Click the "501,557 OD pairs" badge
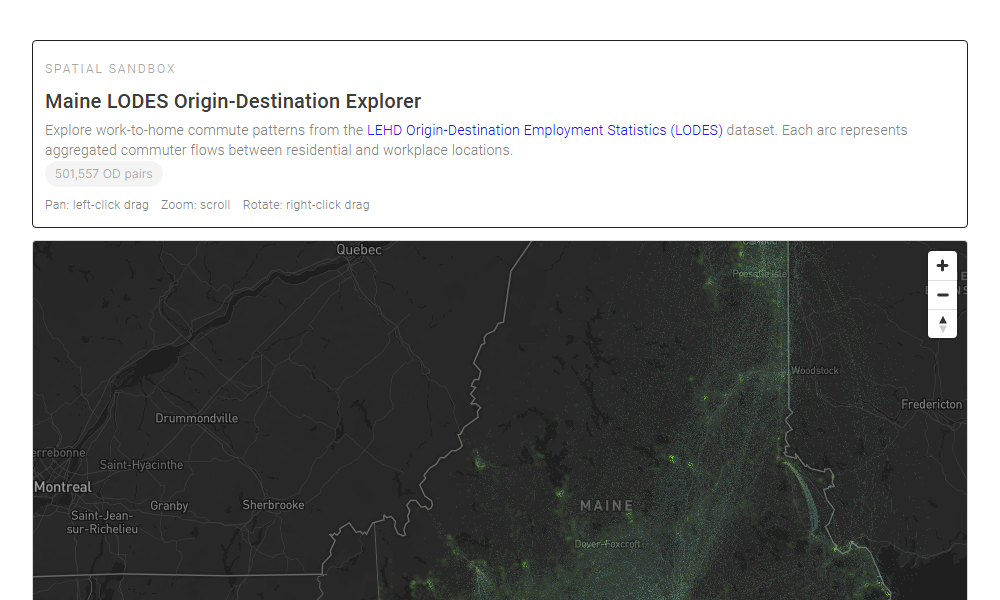Viewport: 1000px width, 600px height. click(103, 173)
